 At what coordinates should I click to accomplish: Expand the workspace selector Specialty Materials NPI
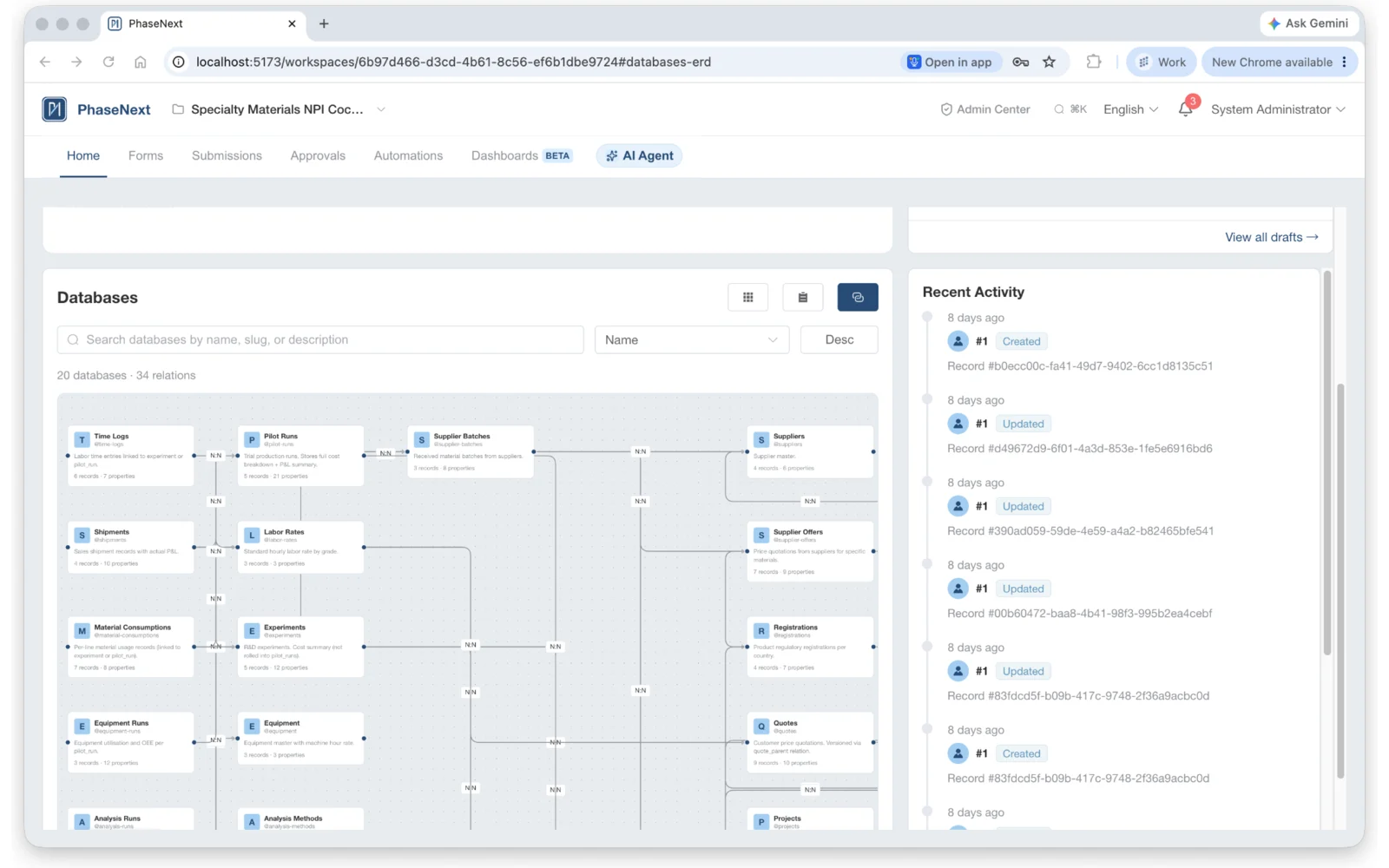279,109
